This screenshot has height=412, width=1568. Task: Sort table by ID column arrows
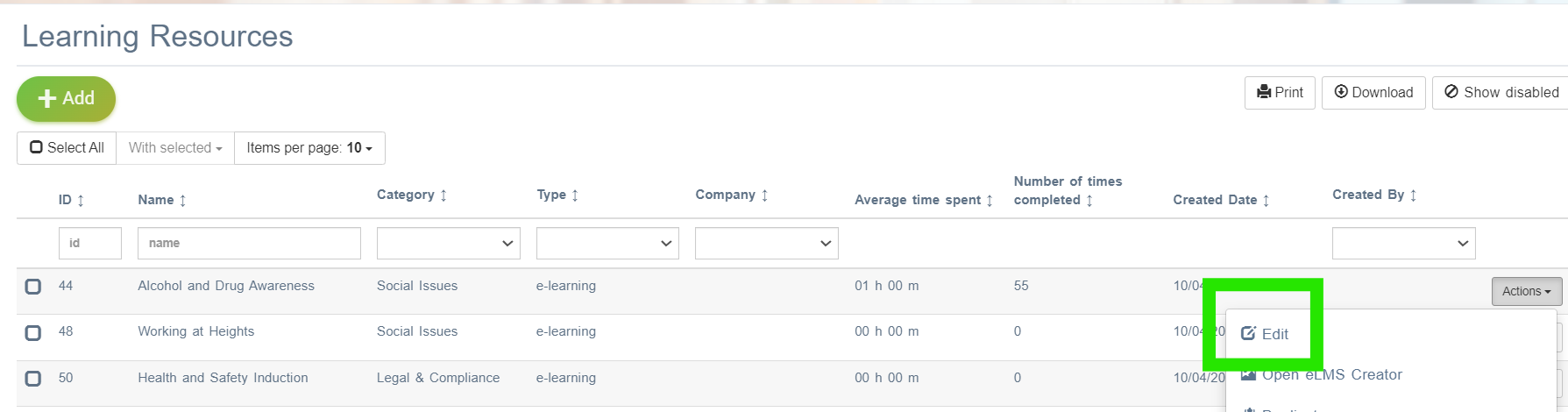pyautogui.click(x=81, y=201)
